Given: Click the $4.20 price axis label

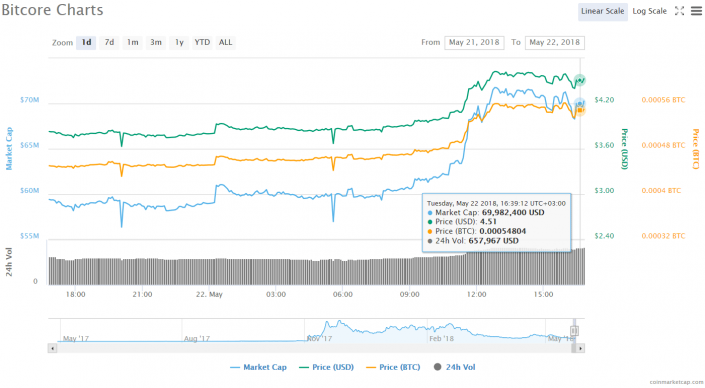Looking at the screenshot, I should tap(604, 100).
